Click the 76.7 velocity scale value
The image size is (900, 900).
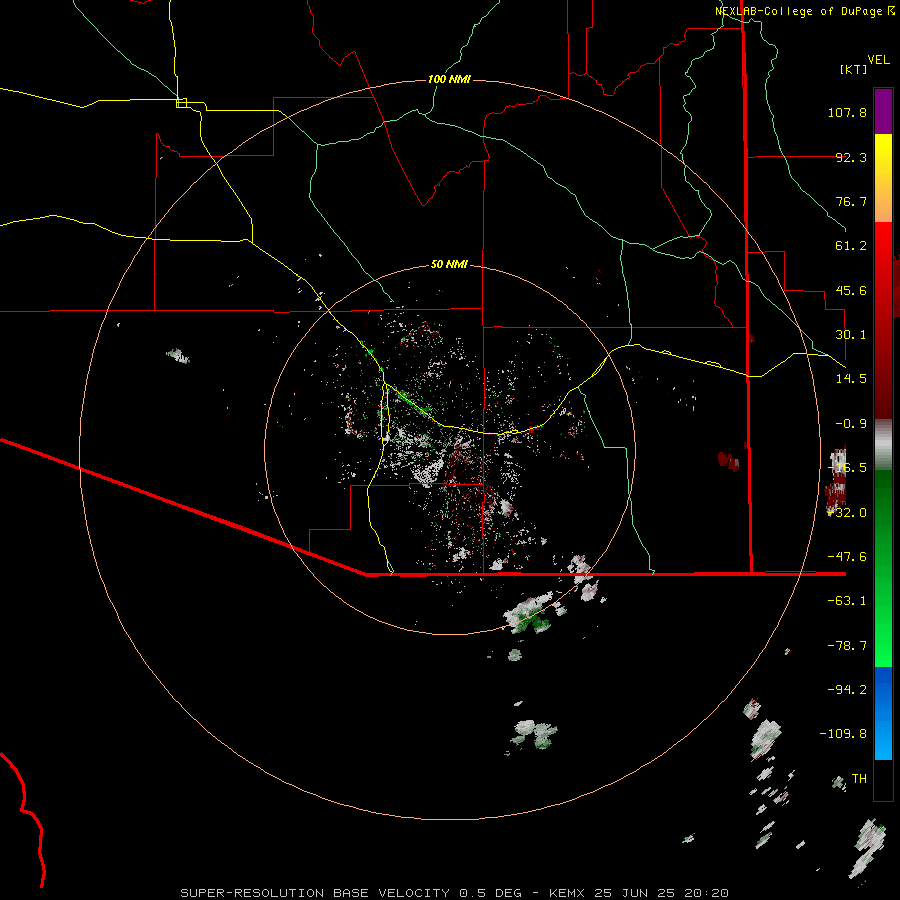click(851, 201)
